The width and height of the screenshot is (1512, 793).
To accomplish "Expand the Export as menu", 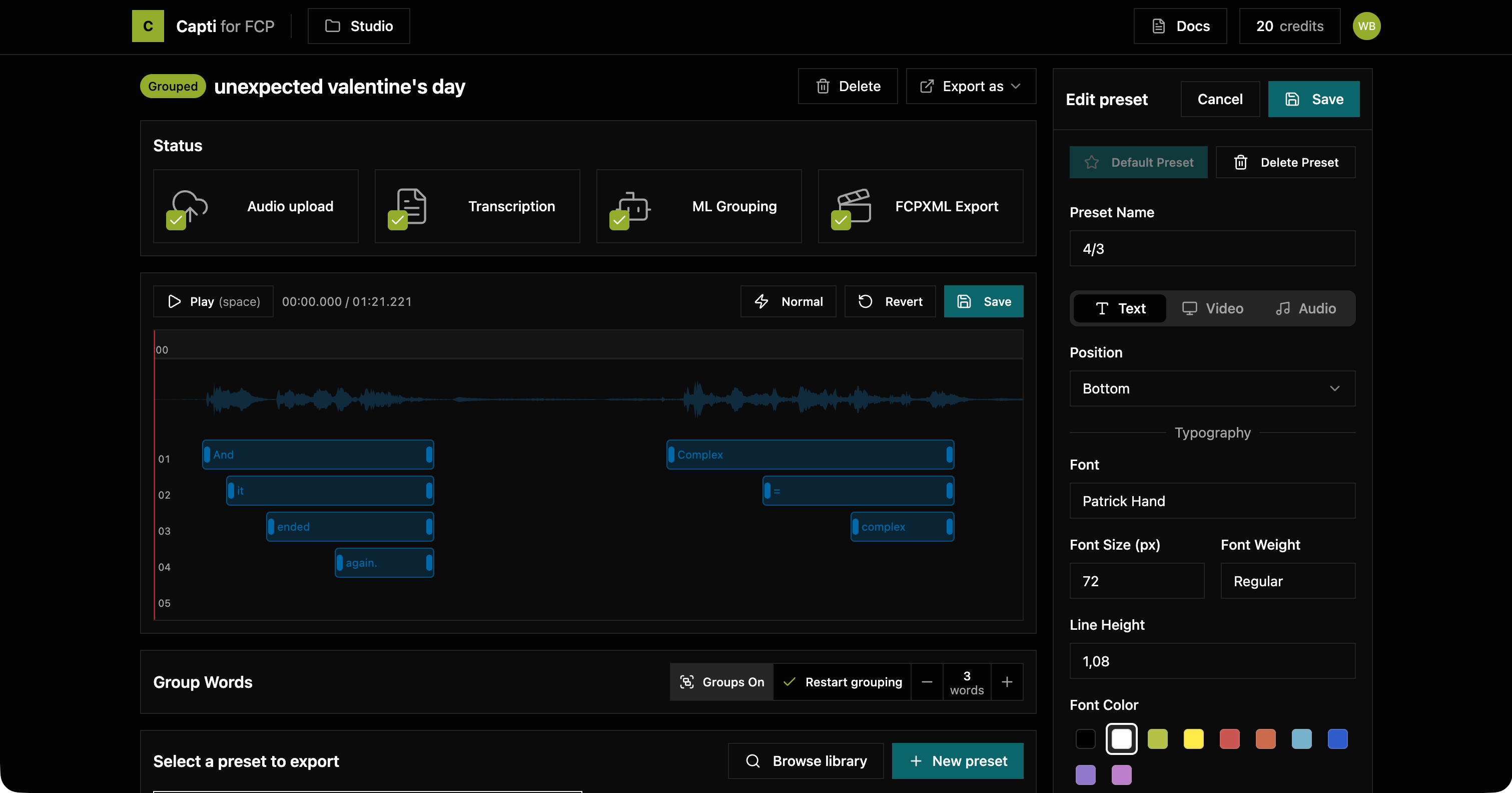I will tap(971, 86).
